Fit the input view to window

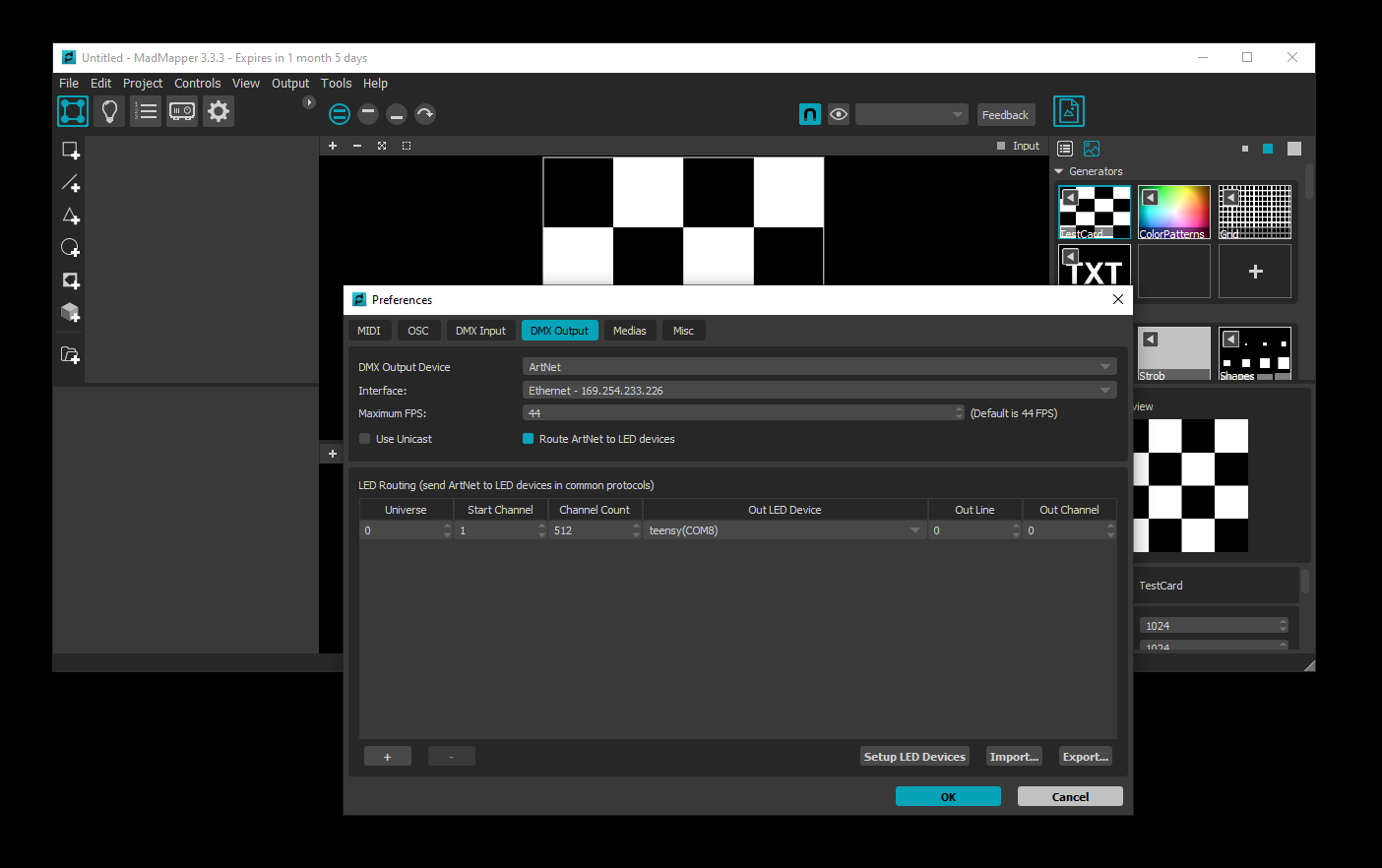click(382, 146)
